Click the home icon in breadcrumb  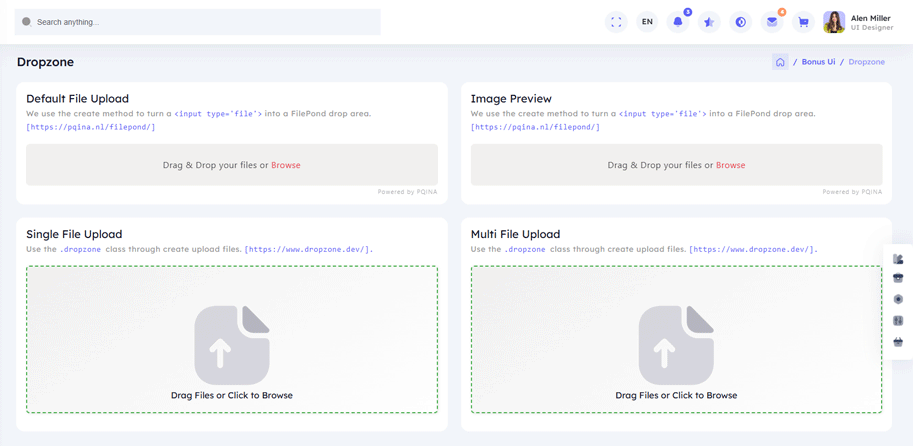[x=780, y=62]
